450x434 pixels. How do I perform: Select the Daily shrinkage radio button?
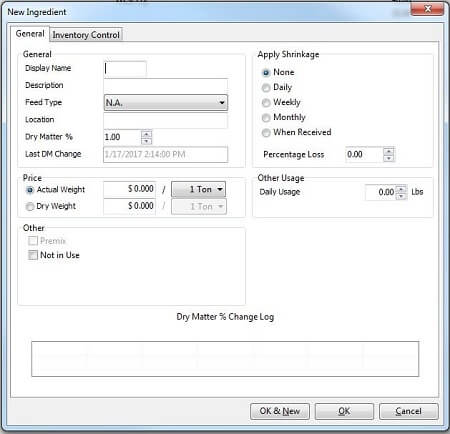point(266,88)
